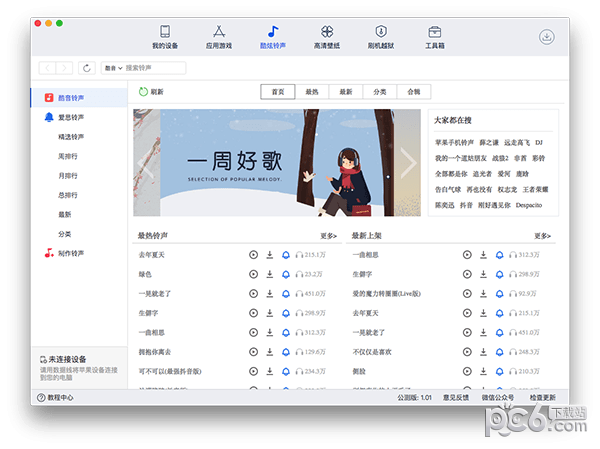Viewport: 600px width, 449px height.
Task: Download the 侧脸 ringtone
Action: pyautogui.click(x=484, y=371)
